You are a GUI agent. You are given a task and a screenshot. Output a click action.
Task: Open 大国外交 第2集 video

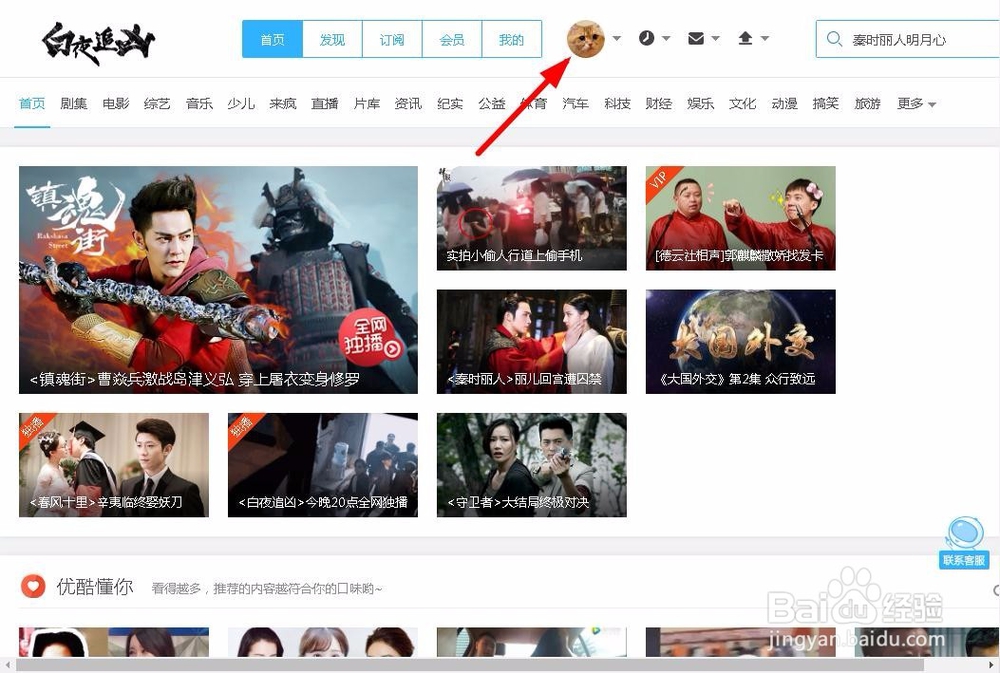(x=740, y=341)
